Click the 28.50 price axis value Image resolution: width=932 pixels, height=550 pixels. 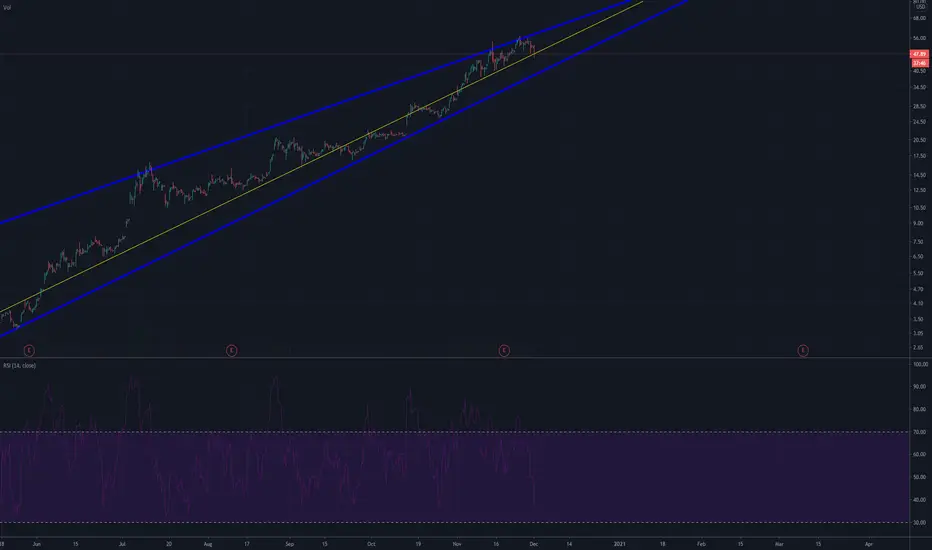pyautogui.click(x=920, y=106)
